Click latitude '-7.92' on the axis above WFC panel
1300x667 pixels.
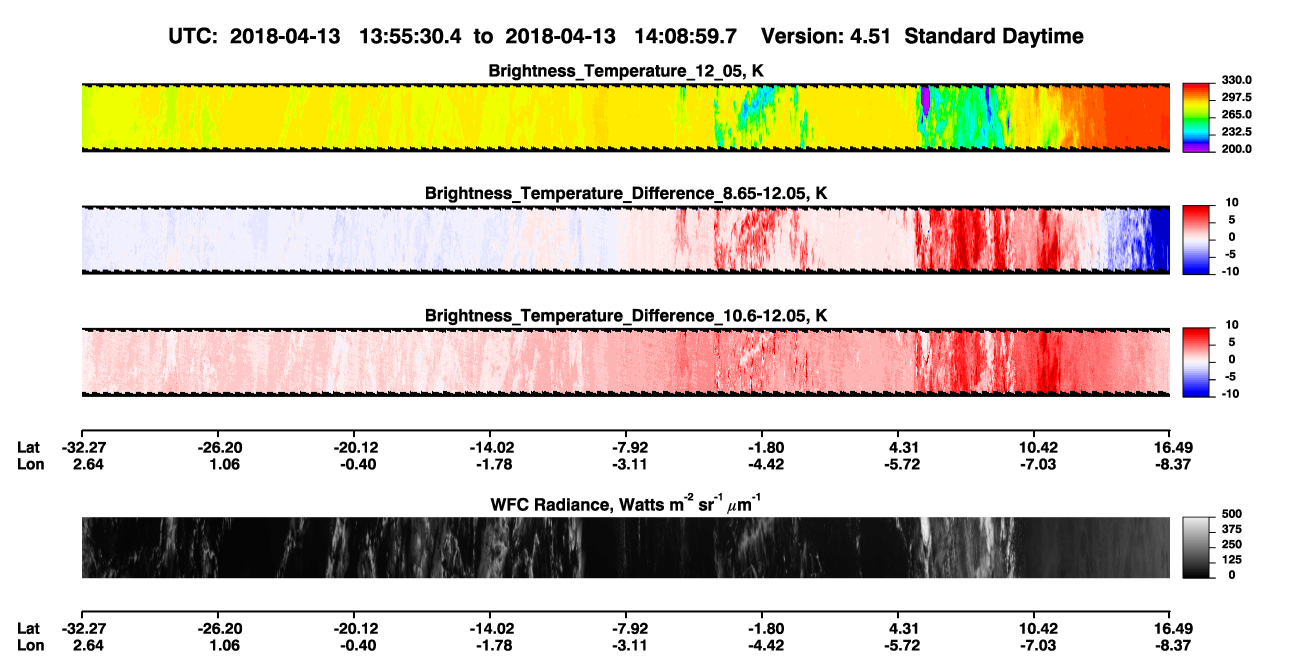[x=627, y=447]
